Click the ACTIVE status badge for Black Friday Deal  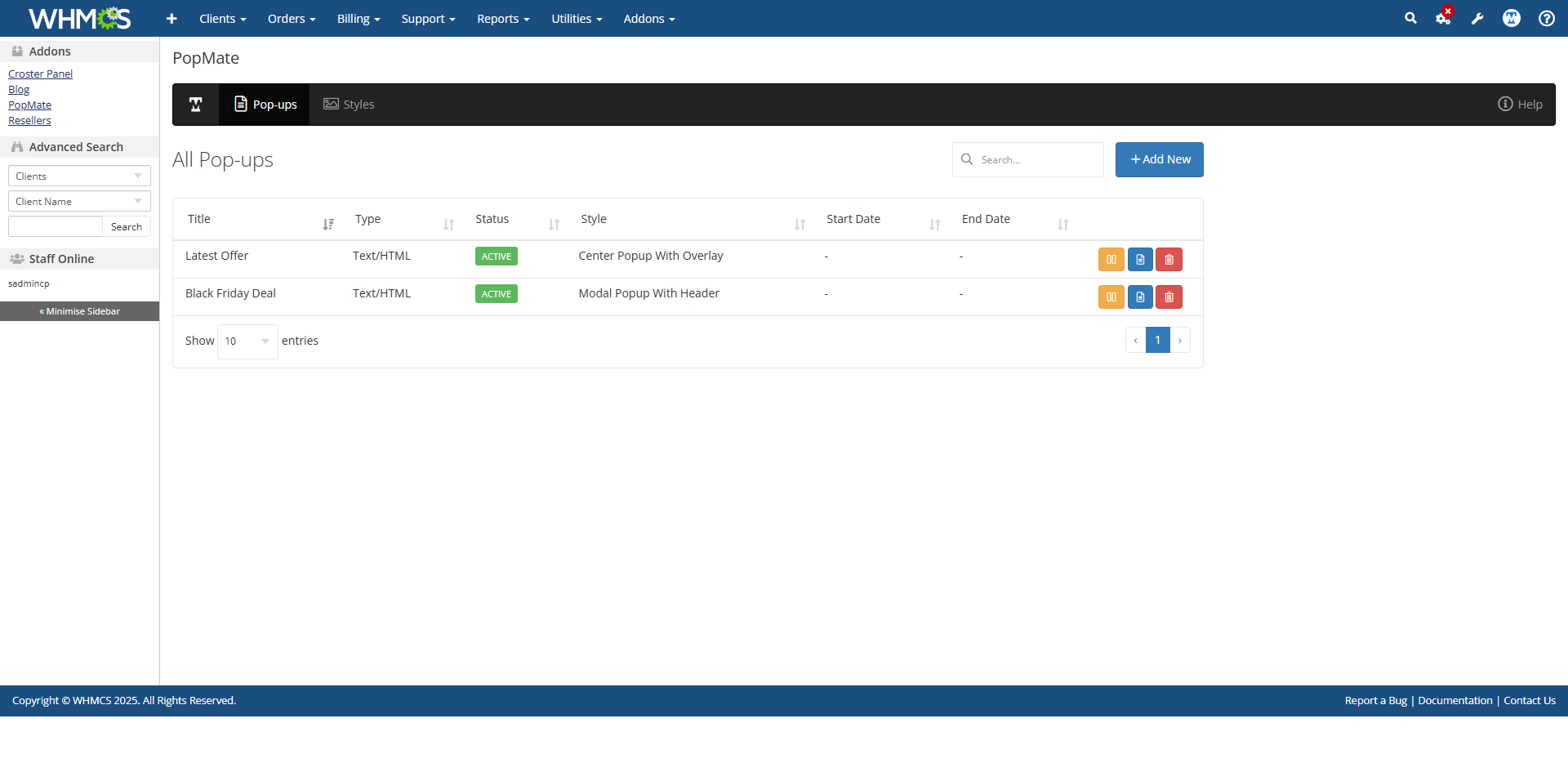(x=497, y=294)
